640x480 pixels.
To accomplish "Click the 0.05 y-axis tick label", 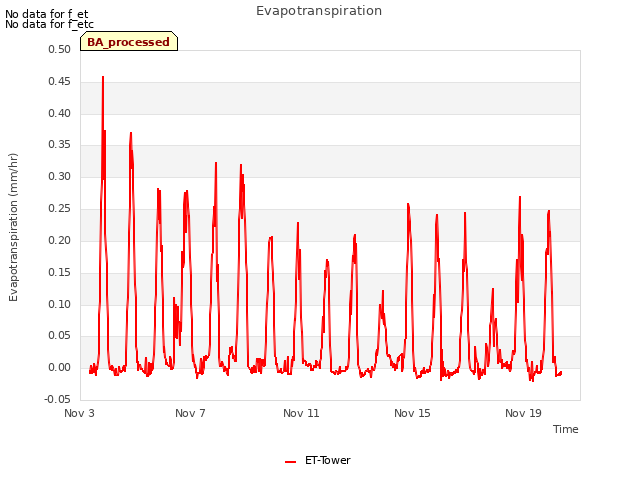I will [x=60, y=336].
